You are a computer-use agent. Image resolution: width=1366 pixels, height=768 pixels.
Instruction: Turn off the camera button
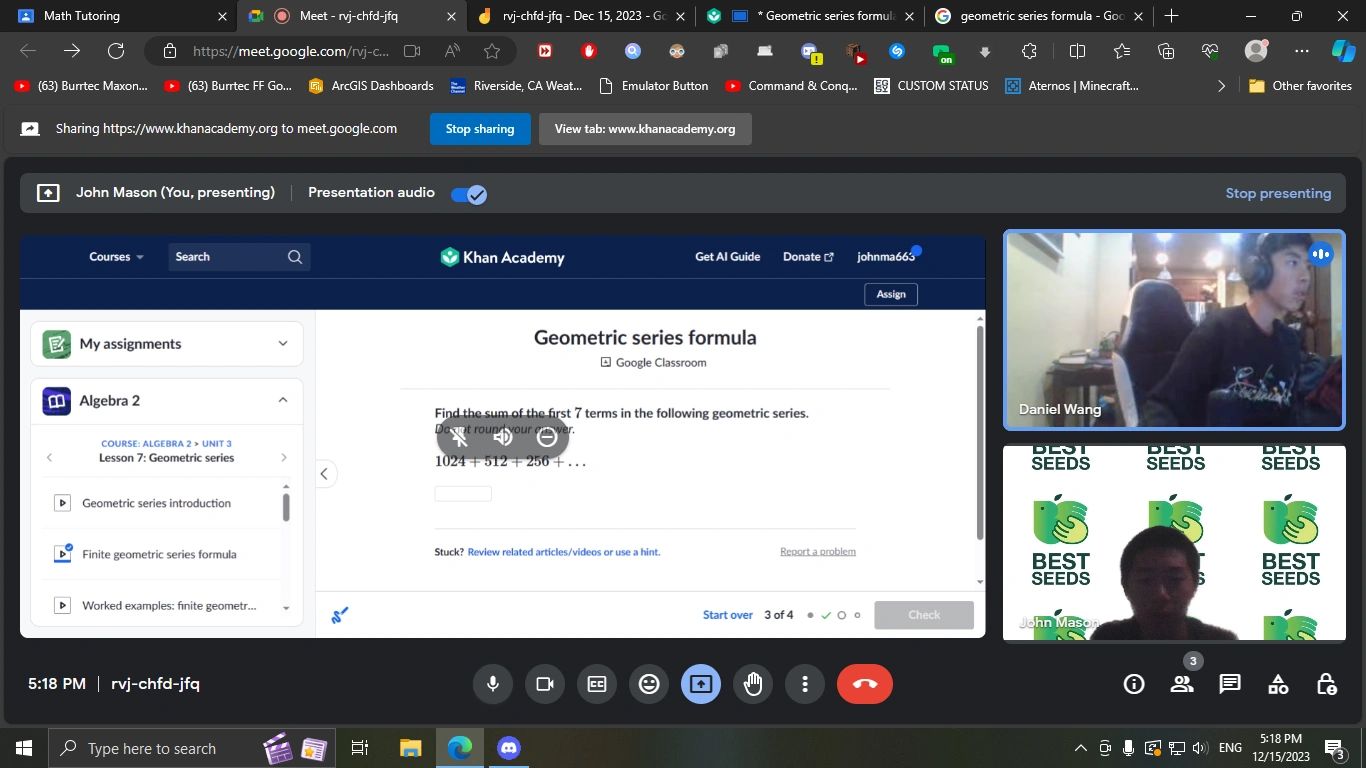coord(545,684)
